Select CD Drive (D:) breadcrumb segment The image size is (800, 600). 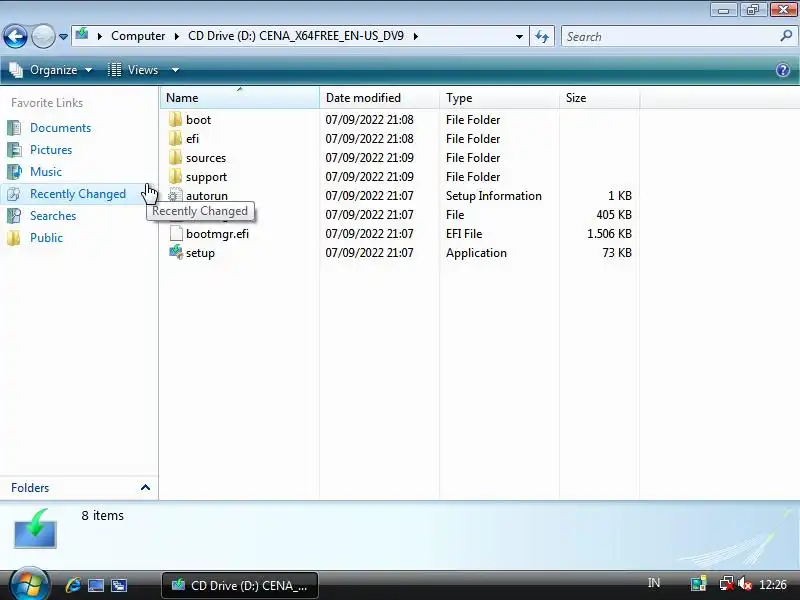296,36
